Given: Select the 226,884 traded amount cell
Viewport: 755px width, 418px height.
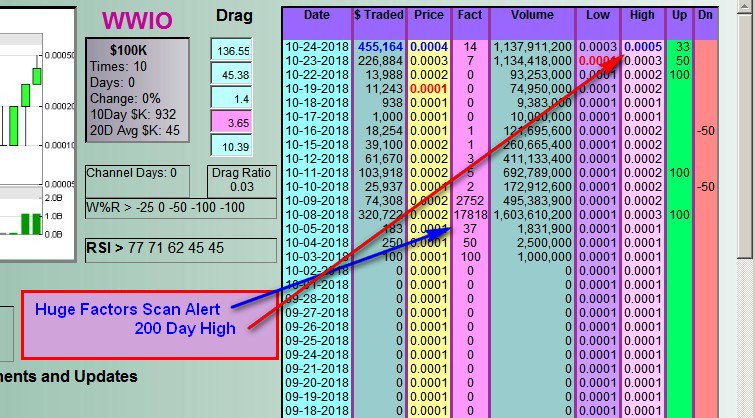Looking at the screenshot, I should (x=380, y=61).
